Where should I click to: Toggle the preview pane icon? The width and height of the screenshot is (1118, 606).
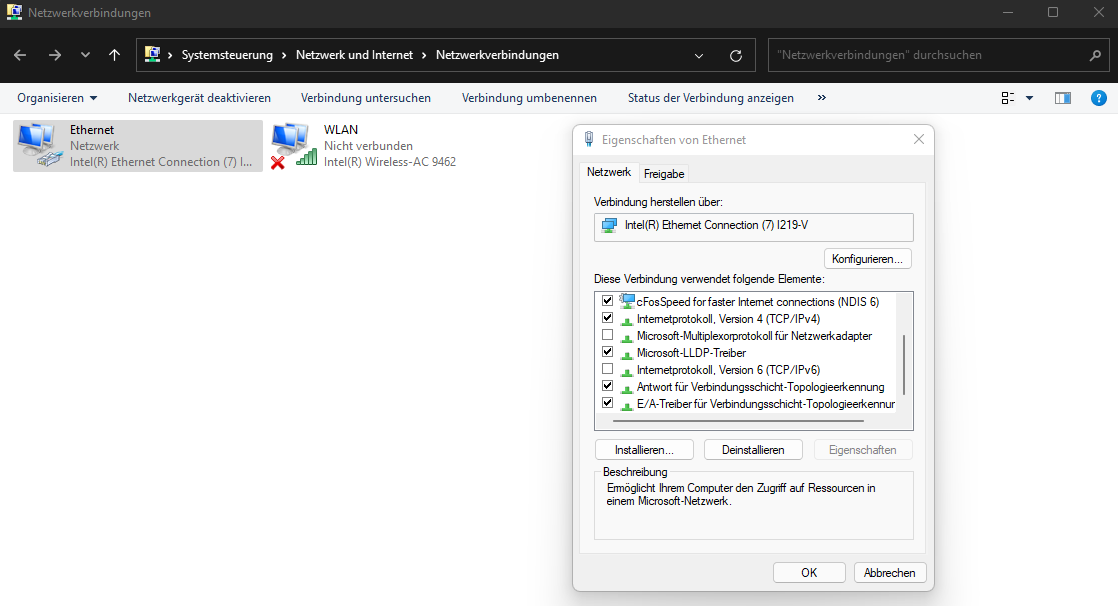1062,98
